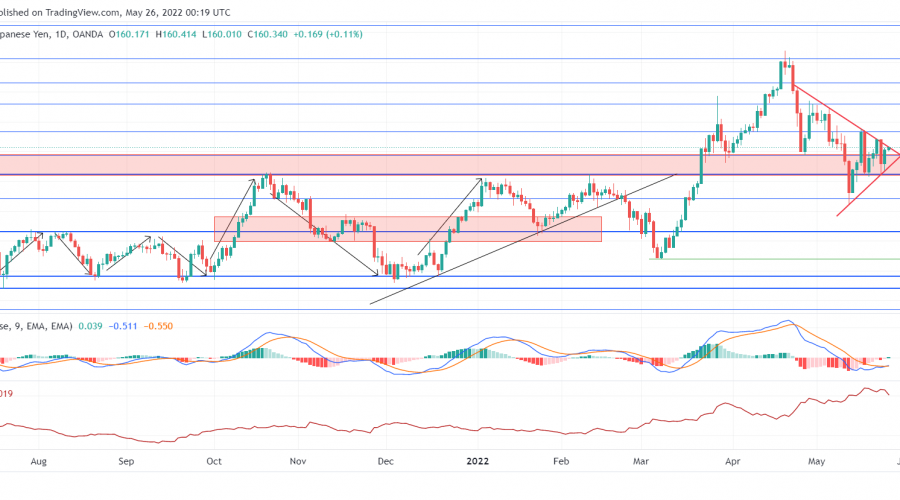Click the TradingView.com publish date text
The height and width of the screenshot is (500, 900).
(x=115, y=12)
